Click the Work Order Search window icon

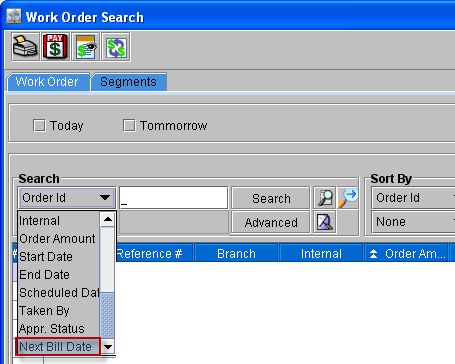tap(14, 16)
